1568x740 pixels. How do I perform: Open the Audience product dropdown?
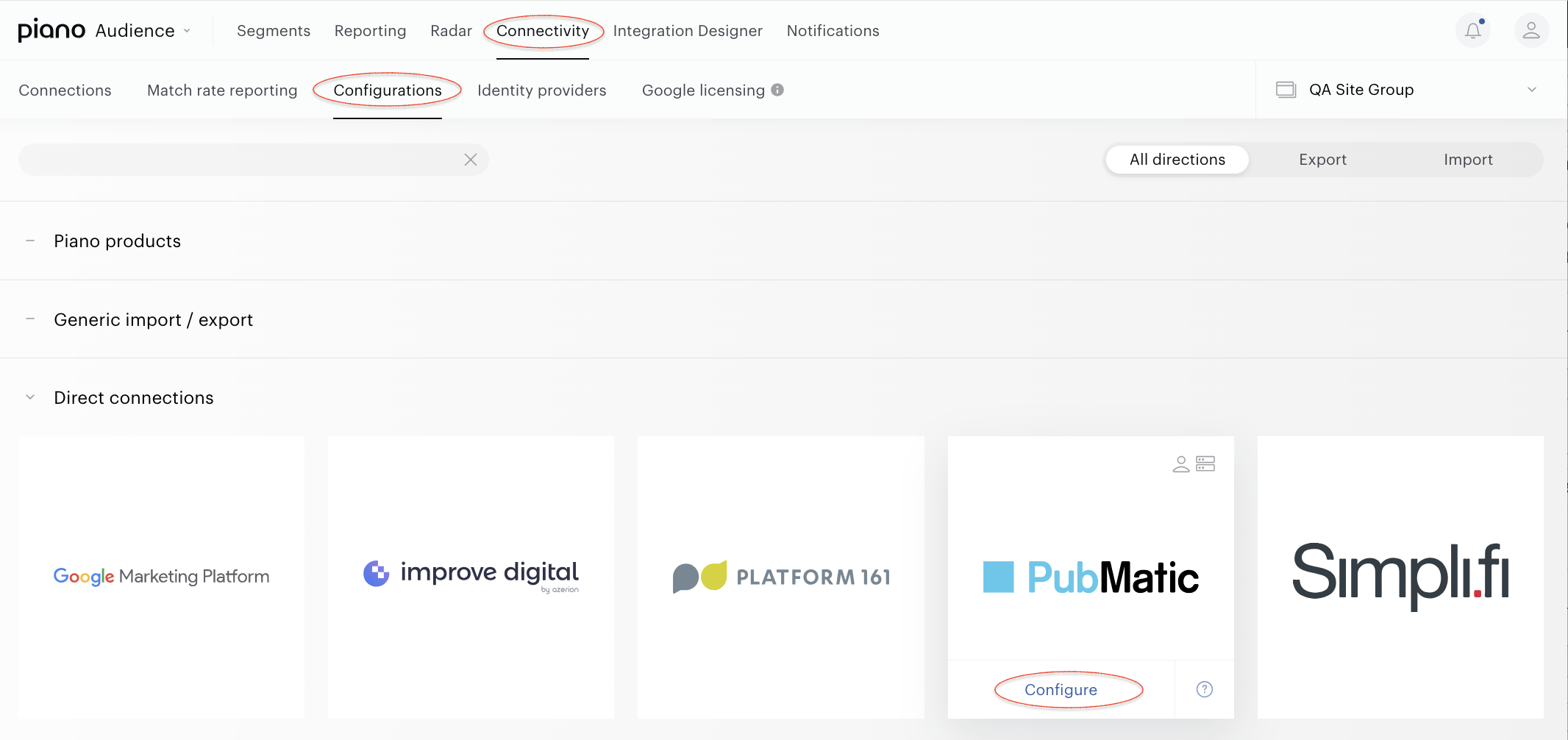point(143,31)
